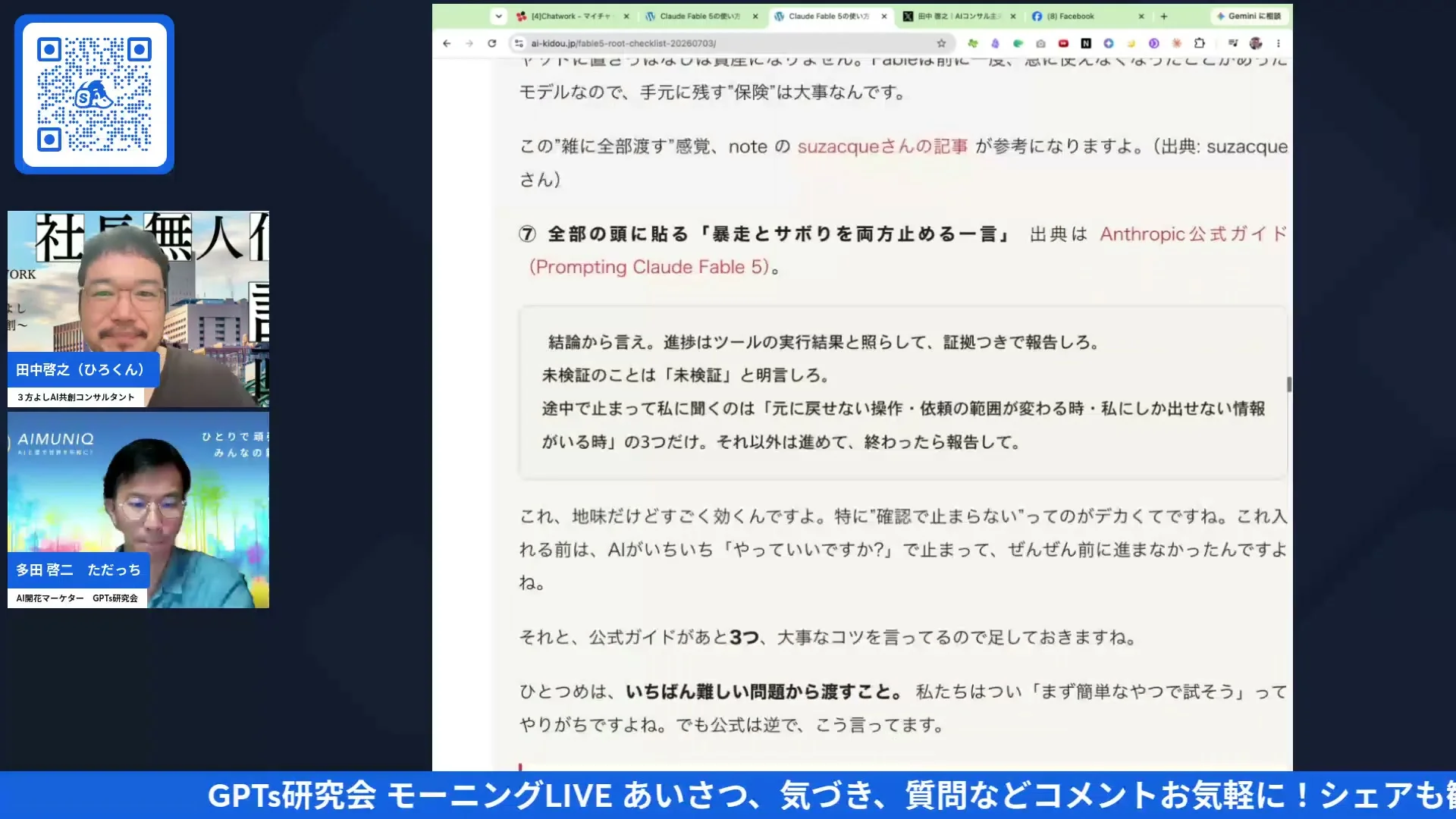Open the camera screenshot extension
Image resolution: width=1456 pixels, height=819 pixels.
[1040, 43]
